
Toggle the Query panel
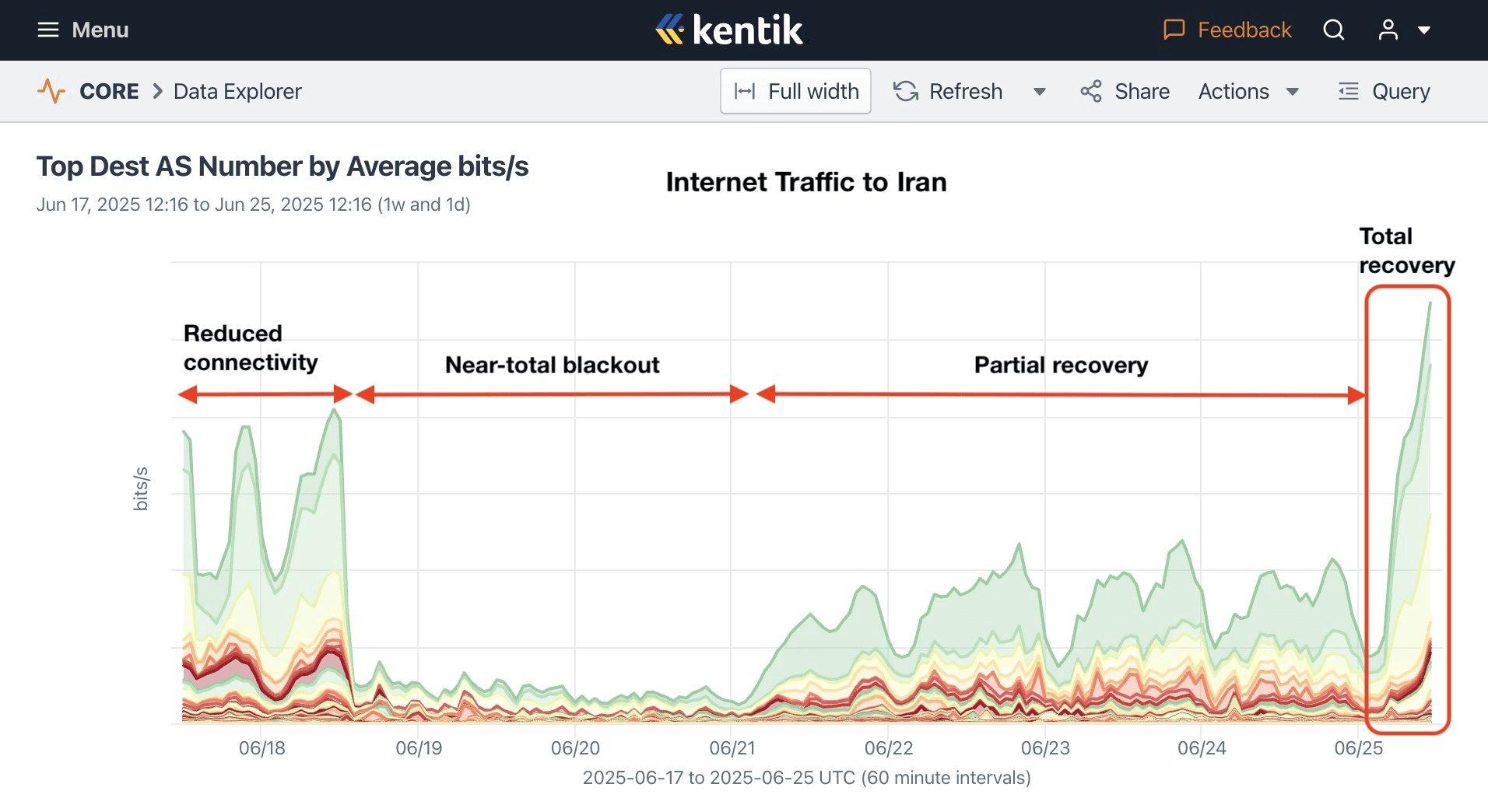(1384, 92)
